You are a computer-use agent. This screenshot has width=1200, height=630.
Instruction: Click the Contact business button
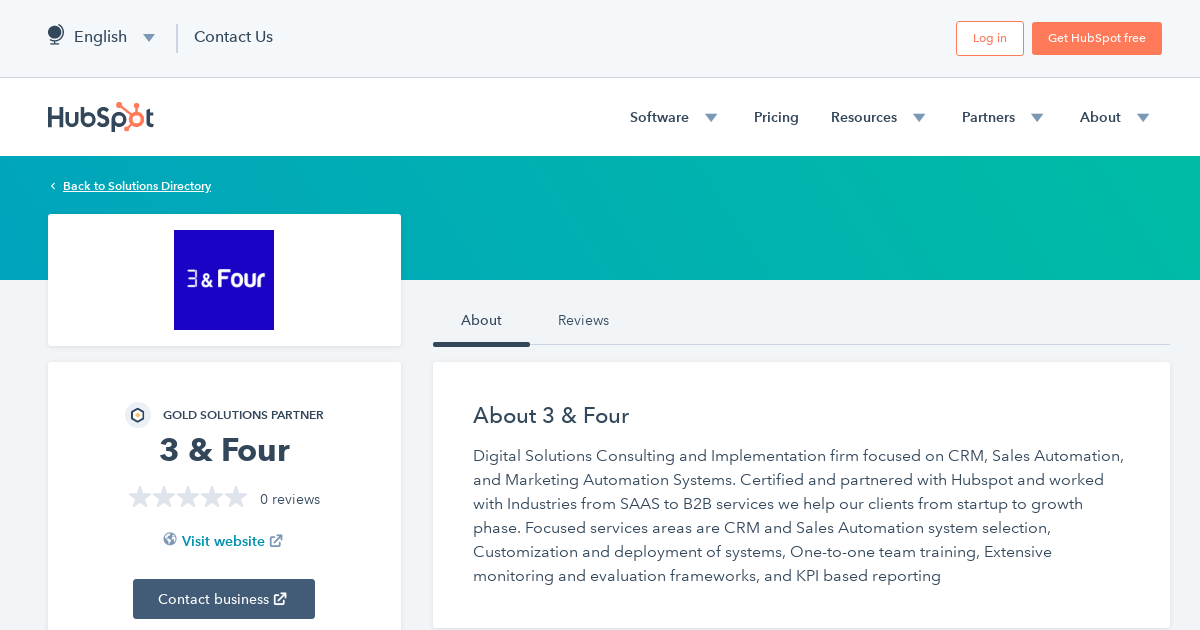point(224,599)
